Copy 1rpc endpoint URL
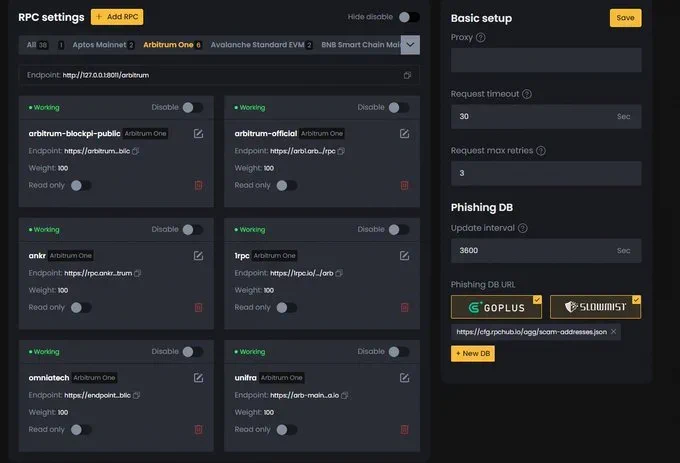The width and height of the screenshot is (680, 463). (x=340, y=274)
